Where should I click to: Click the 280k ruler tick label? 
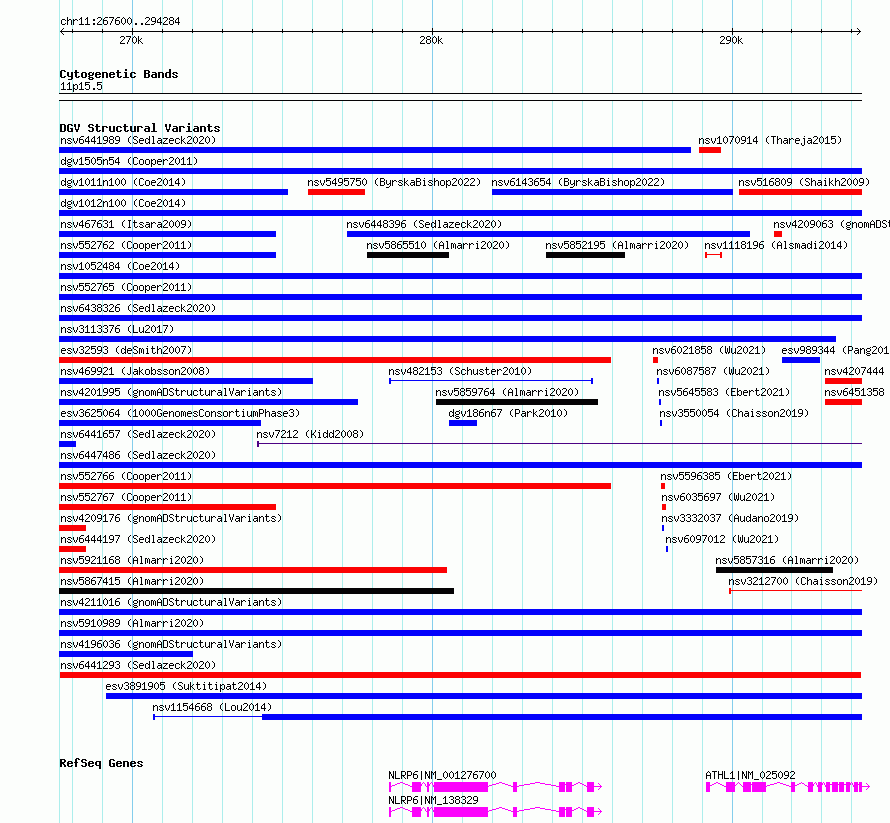tap(431, 40)
